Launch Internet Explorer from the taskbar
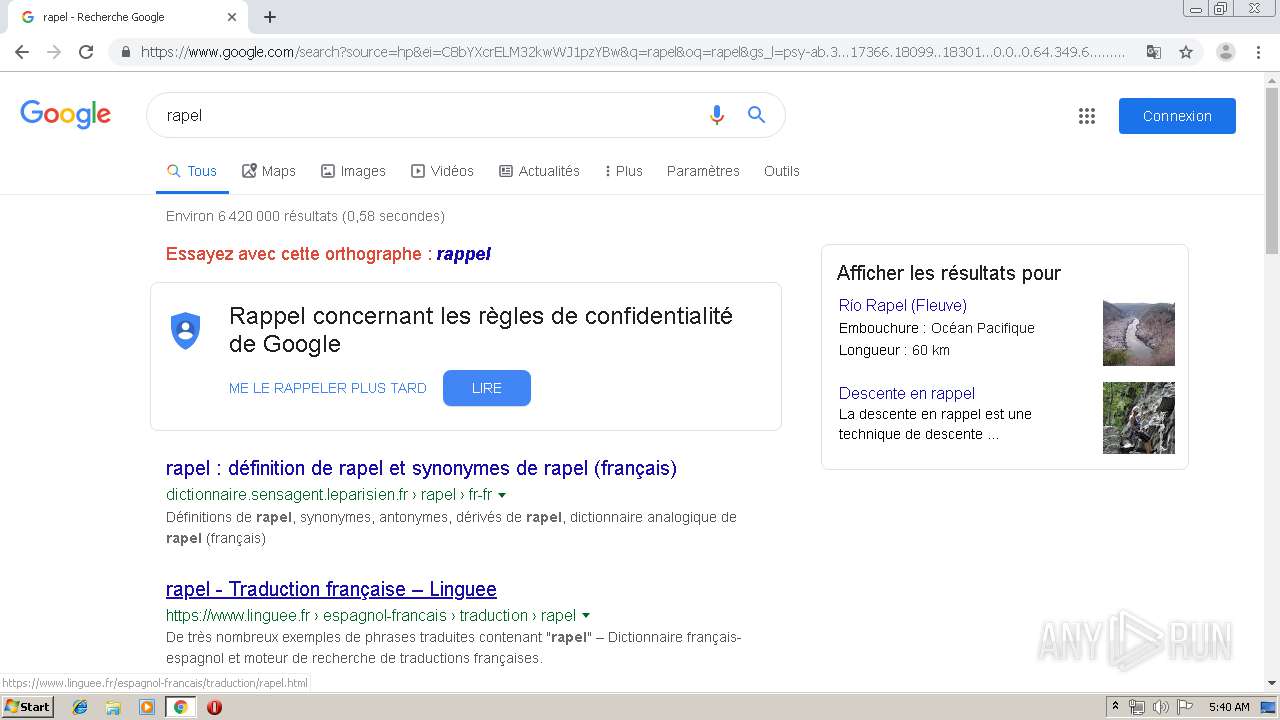 tap(80, 707)
